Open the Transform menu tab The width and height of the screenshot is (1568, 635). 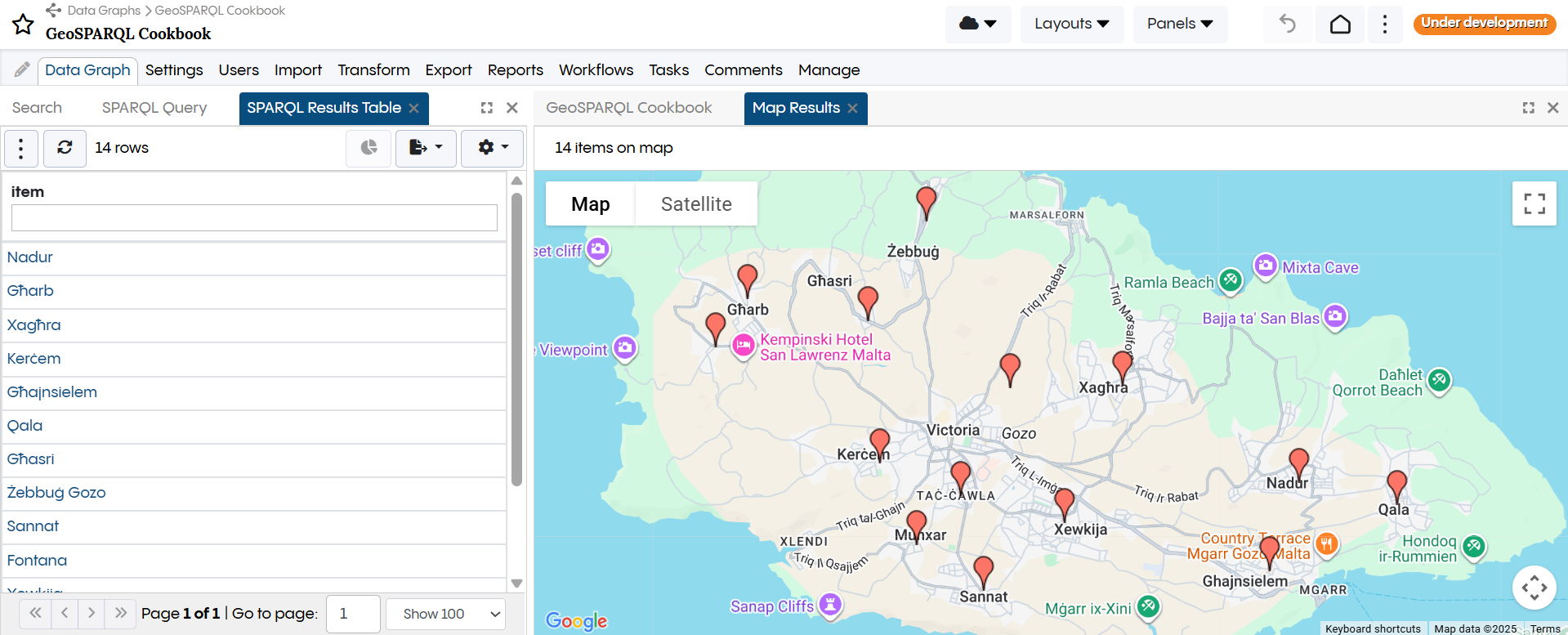(x=373, y=70)
